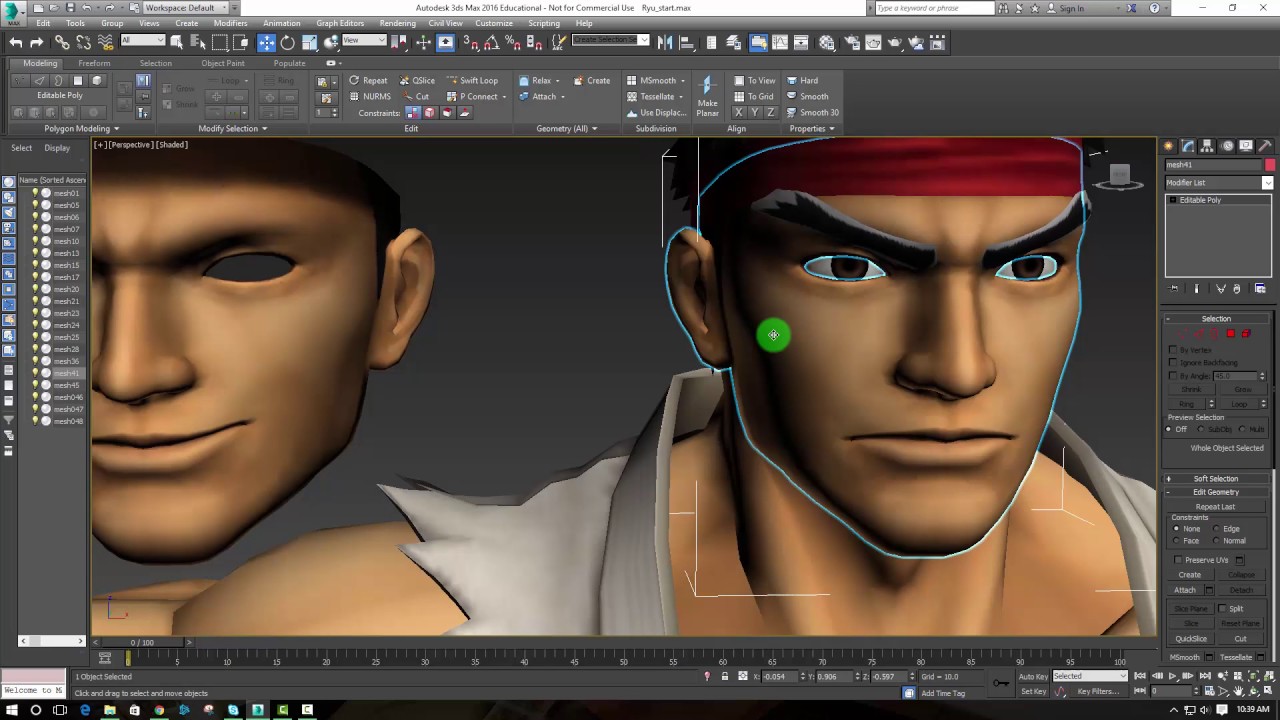Select the Cut tool in ribbon

tap(416, 97)
